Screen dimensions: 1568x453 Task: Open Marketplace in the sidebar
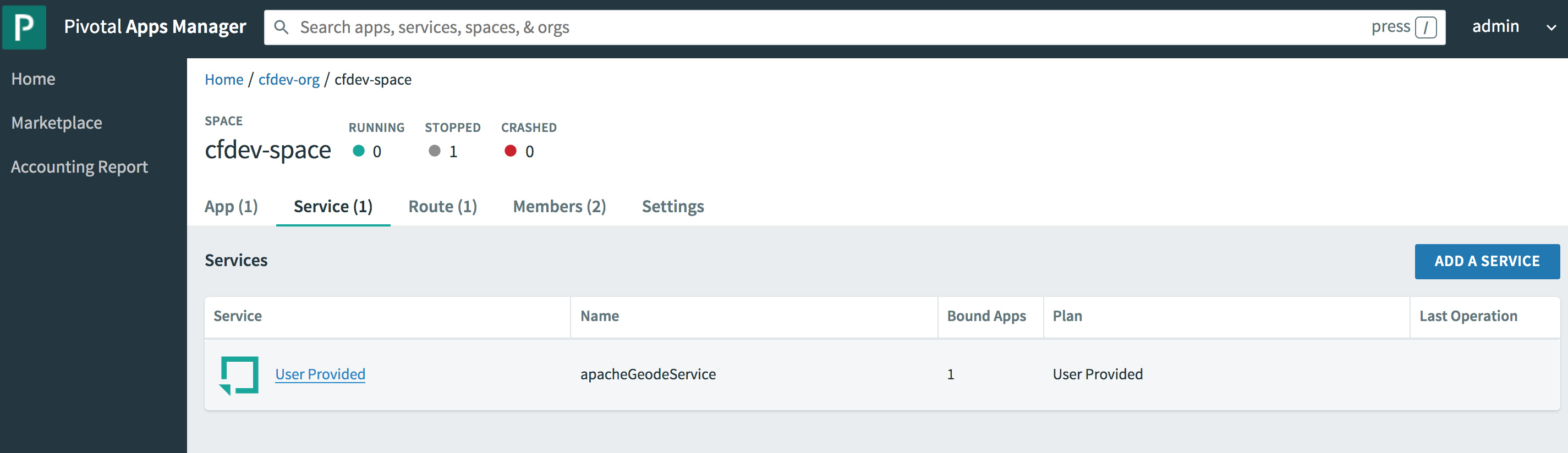click(57, 123)
